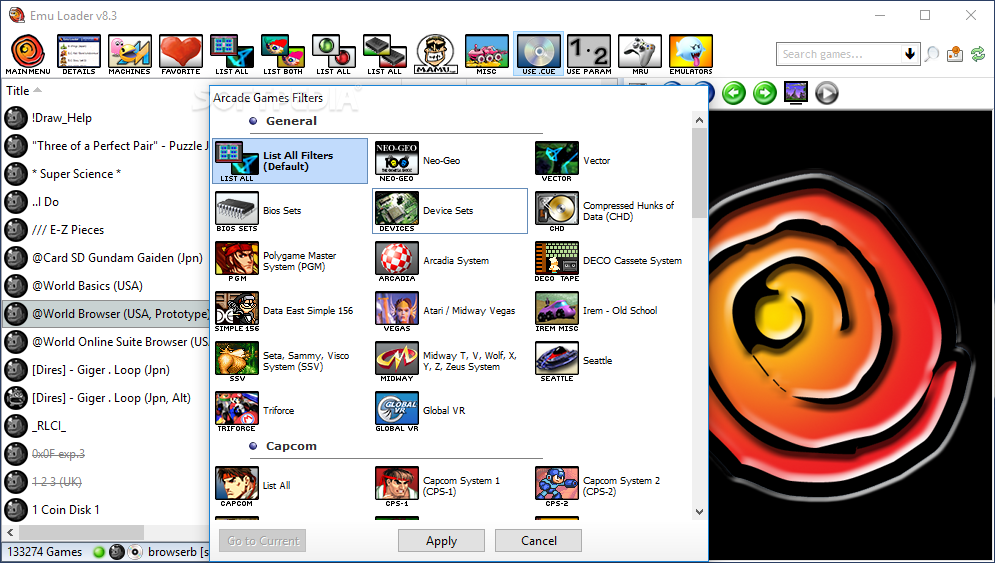
Task: Select Capcom System 2 (CPS-2) filter
Action: click(x=609, y=486)
